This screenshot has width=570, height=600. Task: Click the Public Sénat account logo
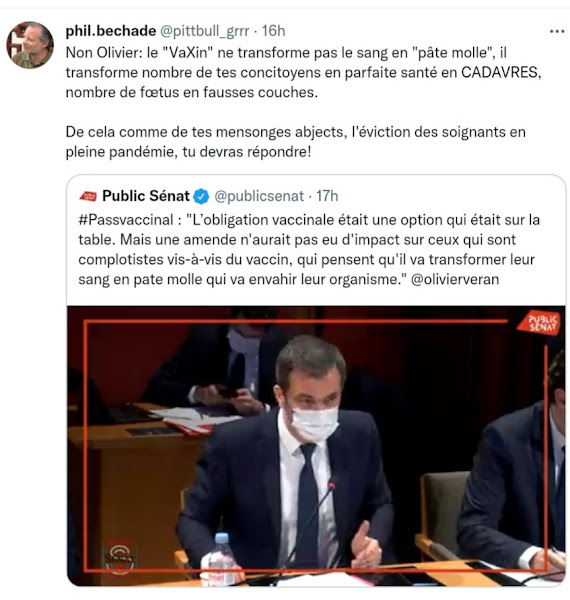coord(88,196)
